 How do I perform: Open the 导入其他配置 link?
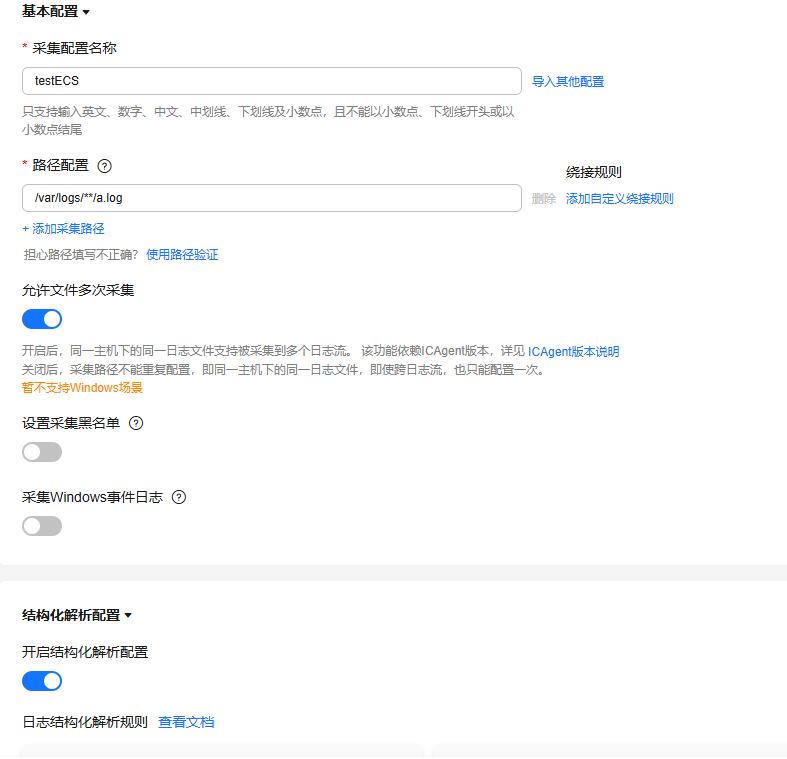click(x=568, y=81)
